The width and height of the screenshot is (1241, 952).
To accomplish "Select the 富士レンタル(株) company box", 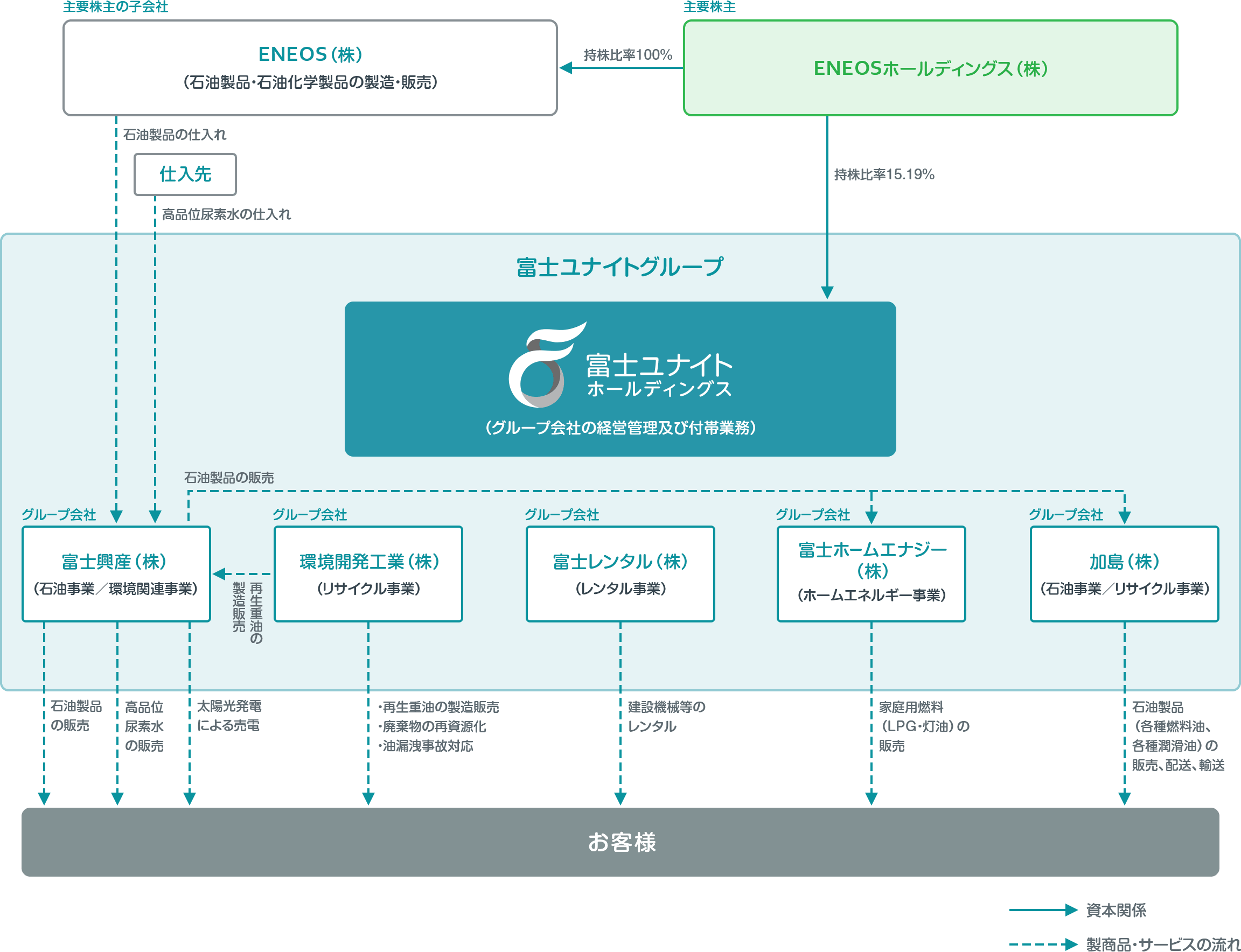I will tap(620, 573).
